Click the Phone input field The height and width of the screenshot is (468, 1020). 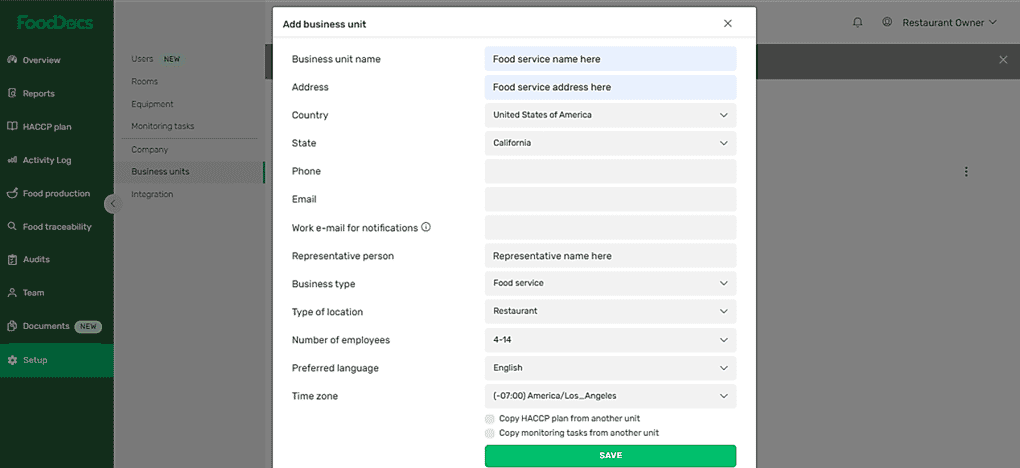[610, 171]
